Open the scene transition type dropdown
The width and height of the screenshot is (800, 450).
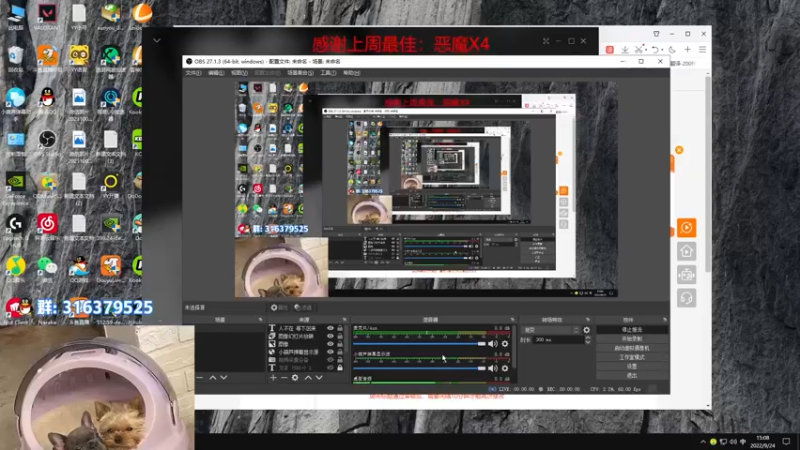(551, 330)
